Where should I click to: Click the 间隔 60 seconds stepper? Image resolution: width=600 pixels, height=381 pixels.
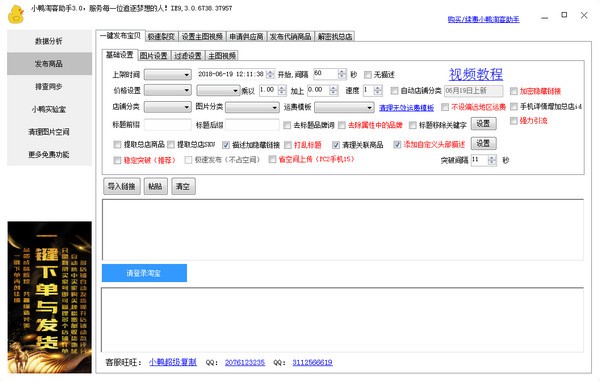342,74
